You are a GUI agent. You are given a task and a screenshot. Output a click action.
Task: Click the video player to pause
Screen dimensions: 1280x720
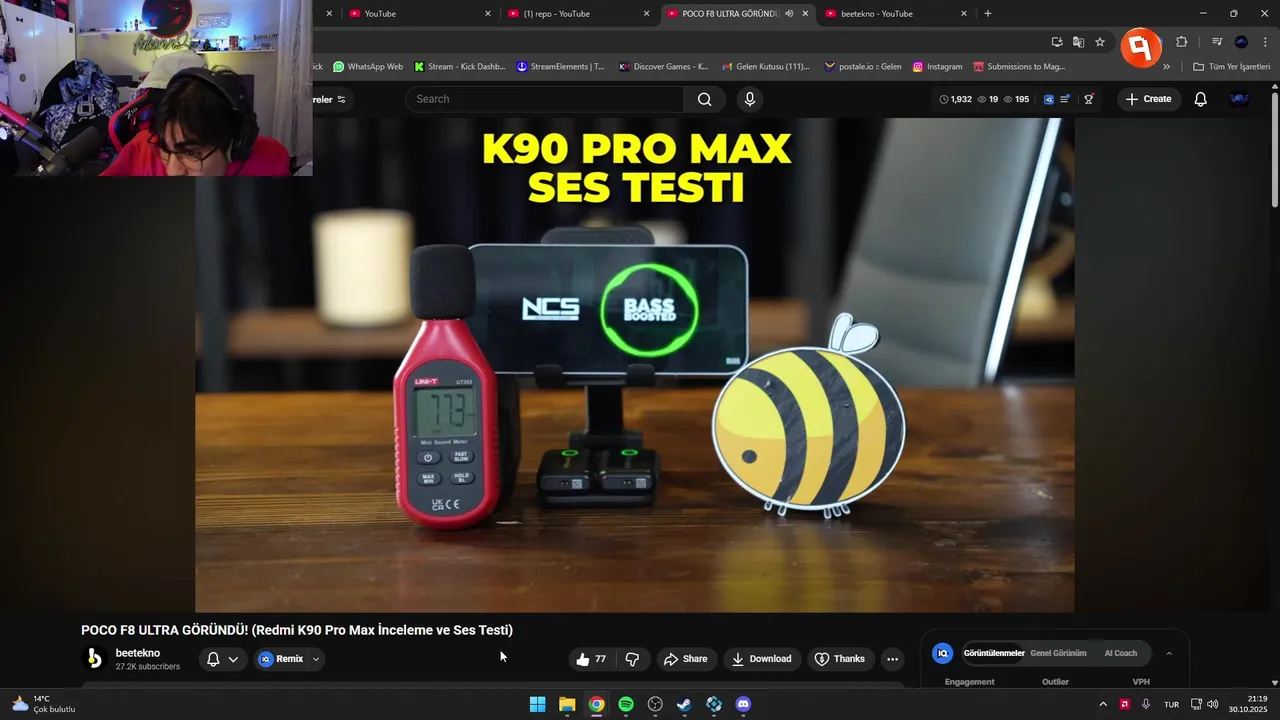[x=635, y=365]
